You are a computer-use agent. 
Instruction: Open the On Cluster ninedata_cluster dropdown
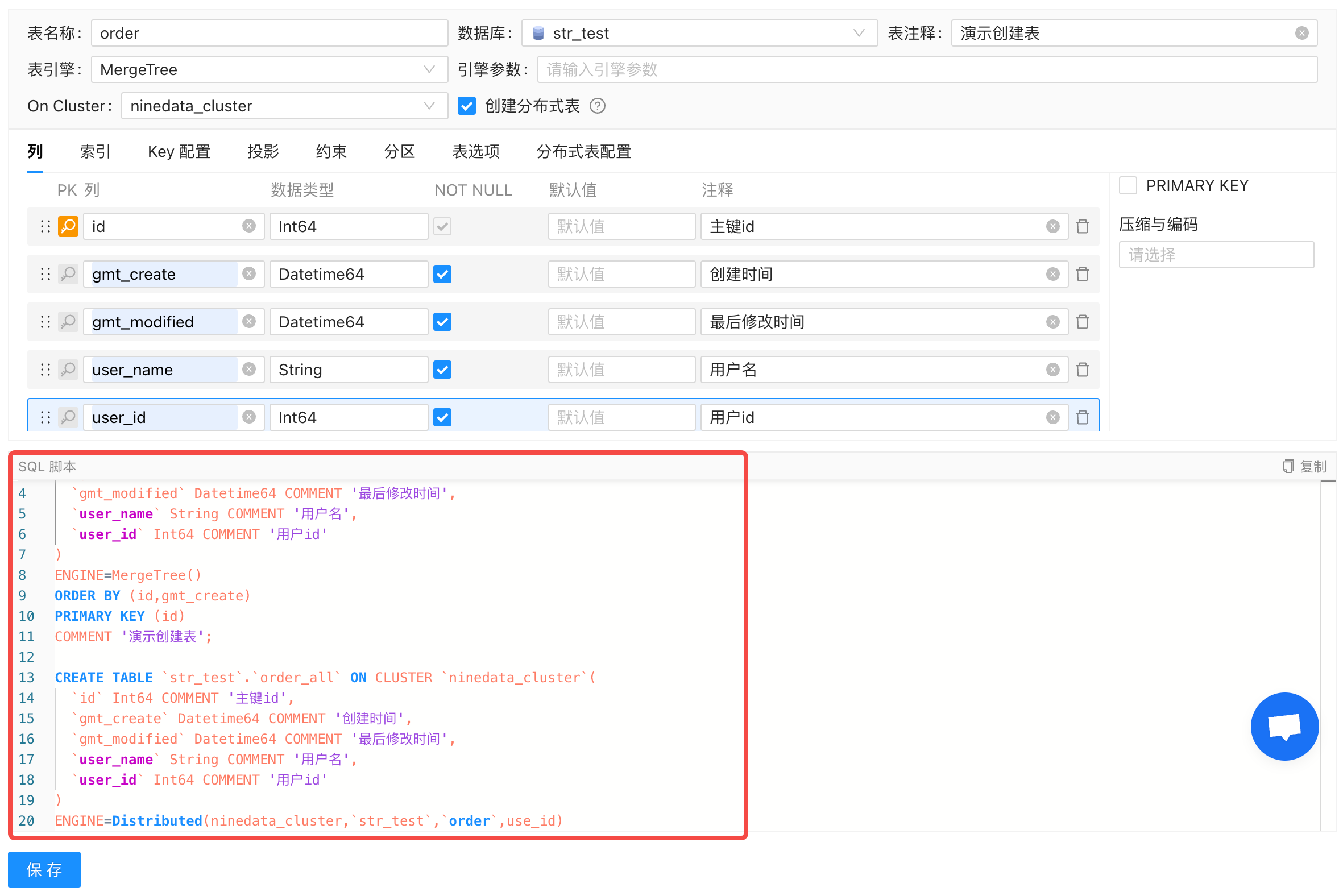(x=284, y=106)
